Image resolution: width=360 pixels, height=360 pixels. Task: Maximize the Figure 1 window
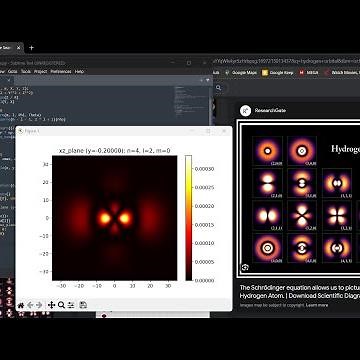pyautogui.click(x=209, y=131)
